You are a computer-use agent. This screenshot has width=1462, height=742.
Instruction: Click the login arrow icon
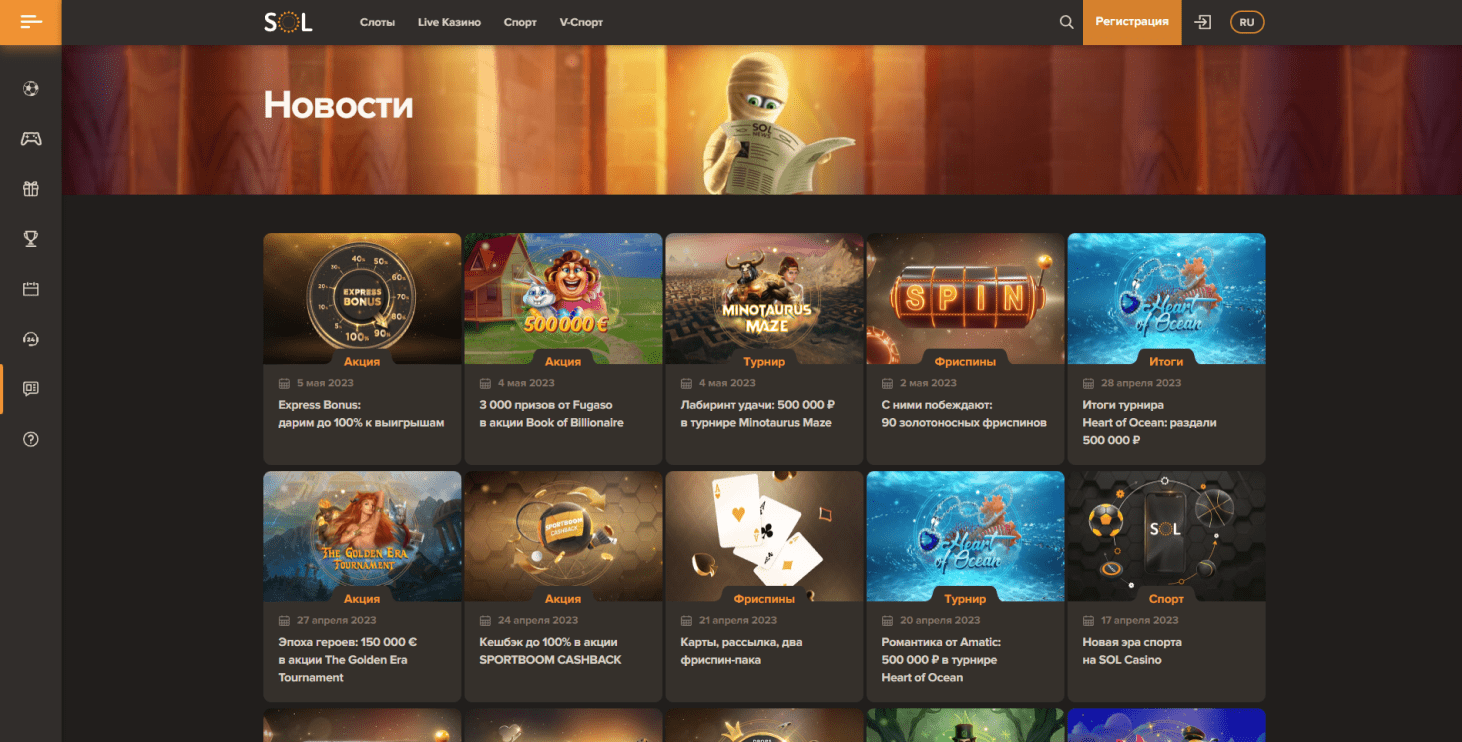tap(1203, 22)
